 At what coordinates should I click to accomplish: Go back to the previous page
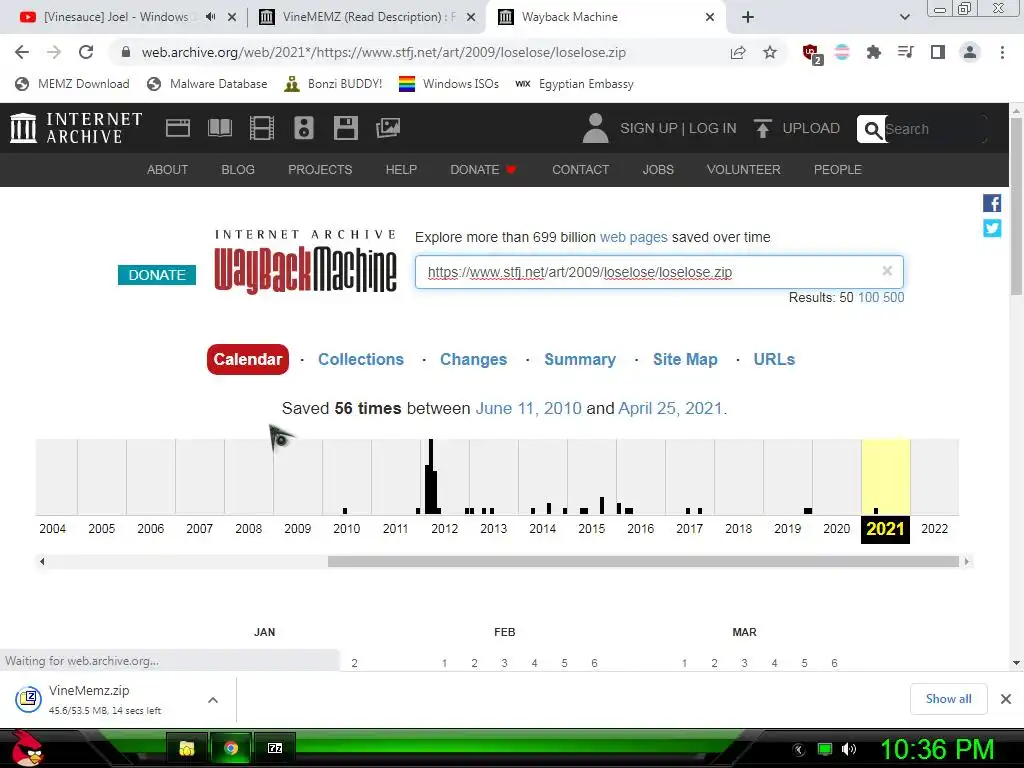click(22, 52)
